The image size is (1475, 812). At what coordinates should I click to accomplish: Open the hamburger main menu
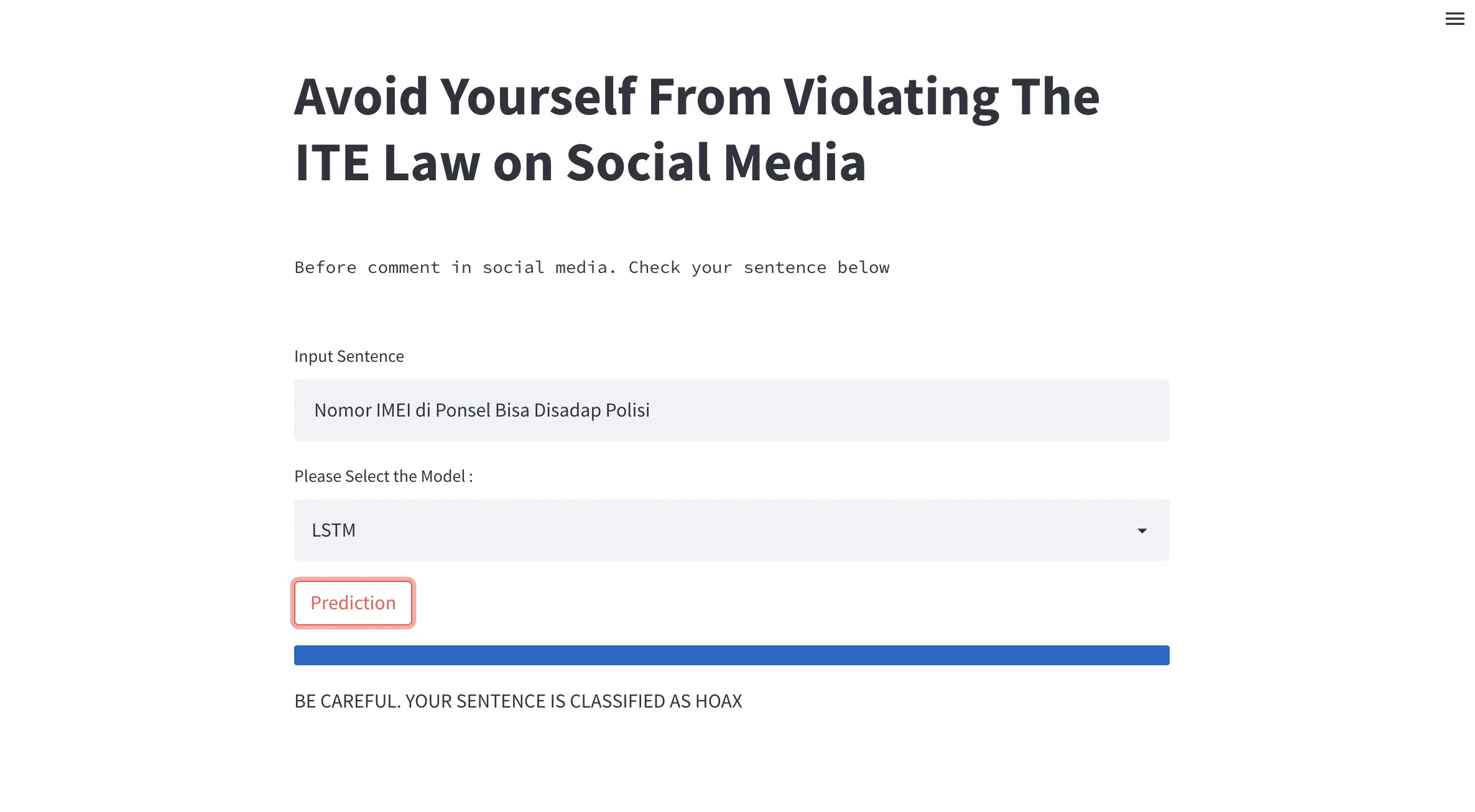pos(1454,19)
